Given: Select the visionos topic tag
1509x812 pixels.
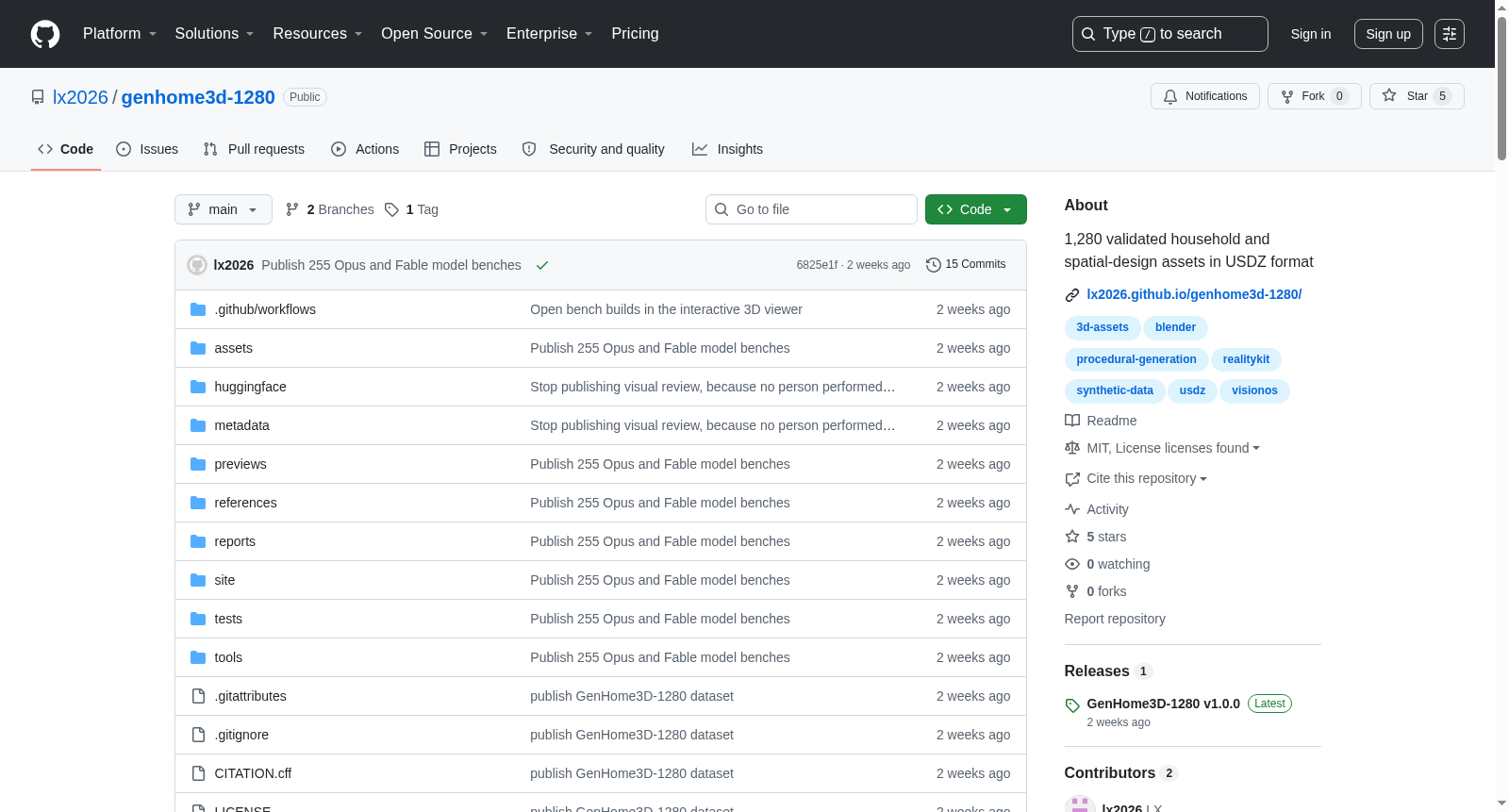Looking at the screenshot, I should pos(1254,390).
